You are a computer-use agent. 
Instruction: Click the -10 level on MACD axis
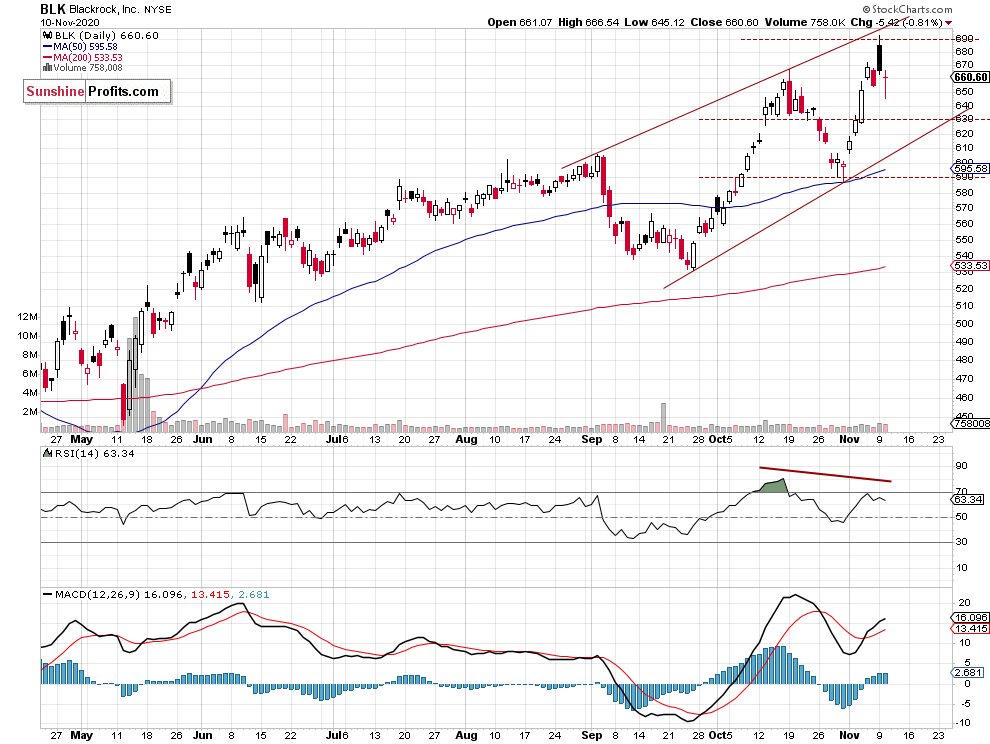[963, 723]
